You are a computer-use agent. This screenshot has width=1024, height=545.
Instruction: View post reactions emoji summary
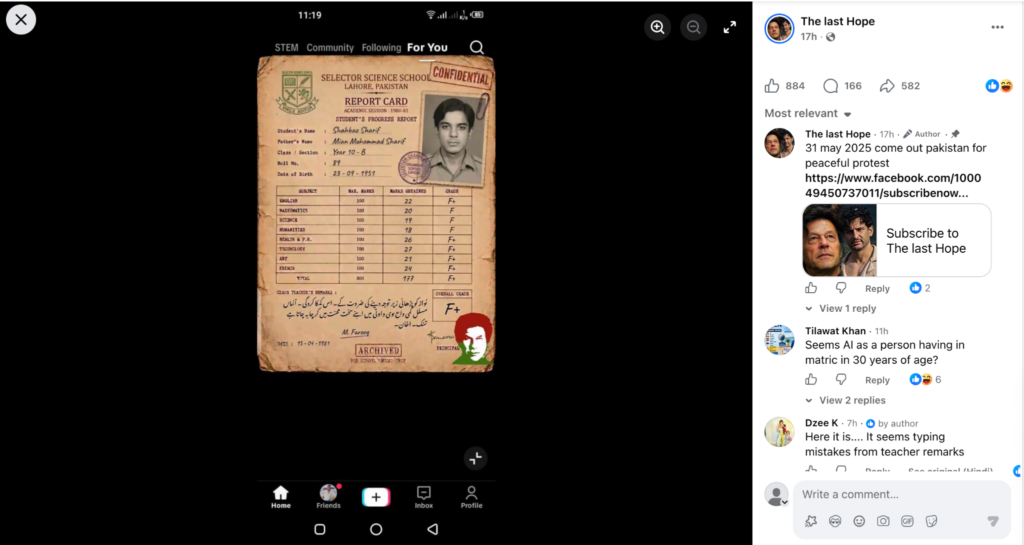(x=999, y=86)
